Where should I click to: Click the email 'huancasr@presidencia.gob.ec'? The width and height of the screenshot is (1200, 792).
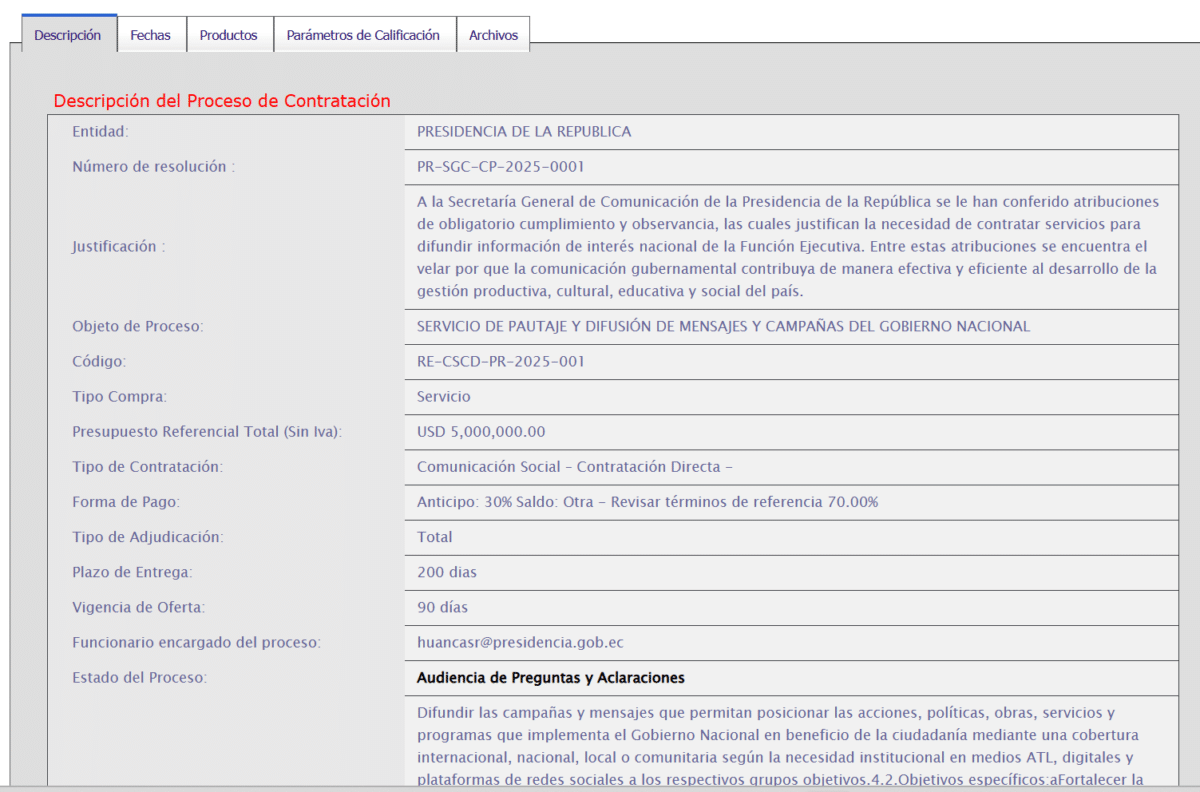pyautogui.click(x=520, y=643)
